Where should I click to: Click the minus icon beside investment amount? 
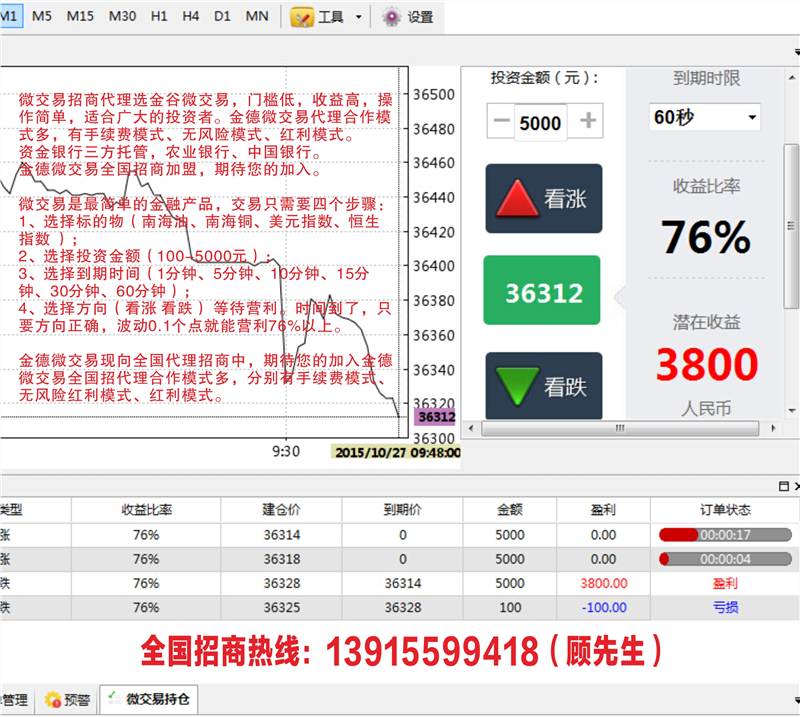point(502,122)
